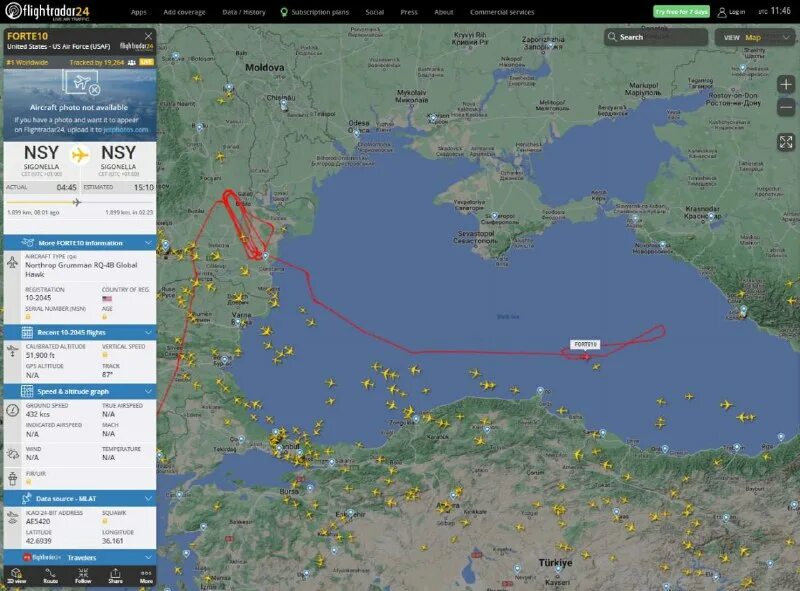Collapse the More FORTE10 information section
The image size is (800, 591).
(148, 243)
